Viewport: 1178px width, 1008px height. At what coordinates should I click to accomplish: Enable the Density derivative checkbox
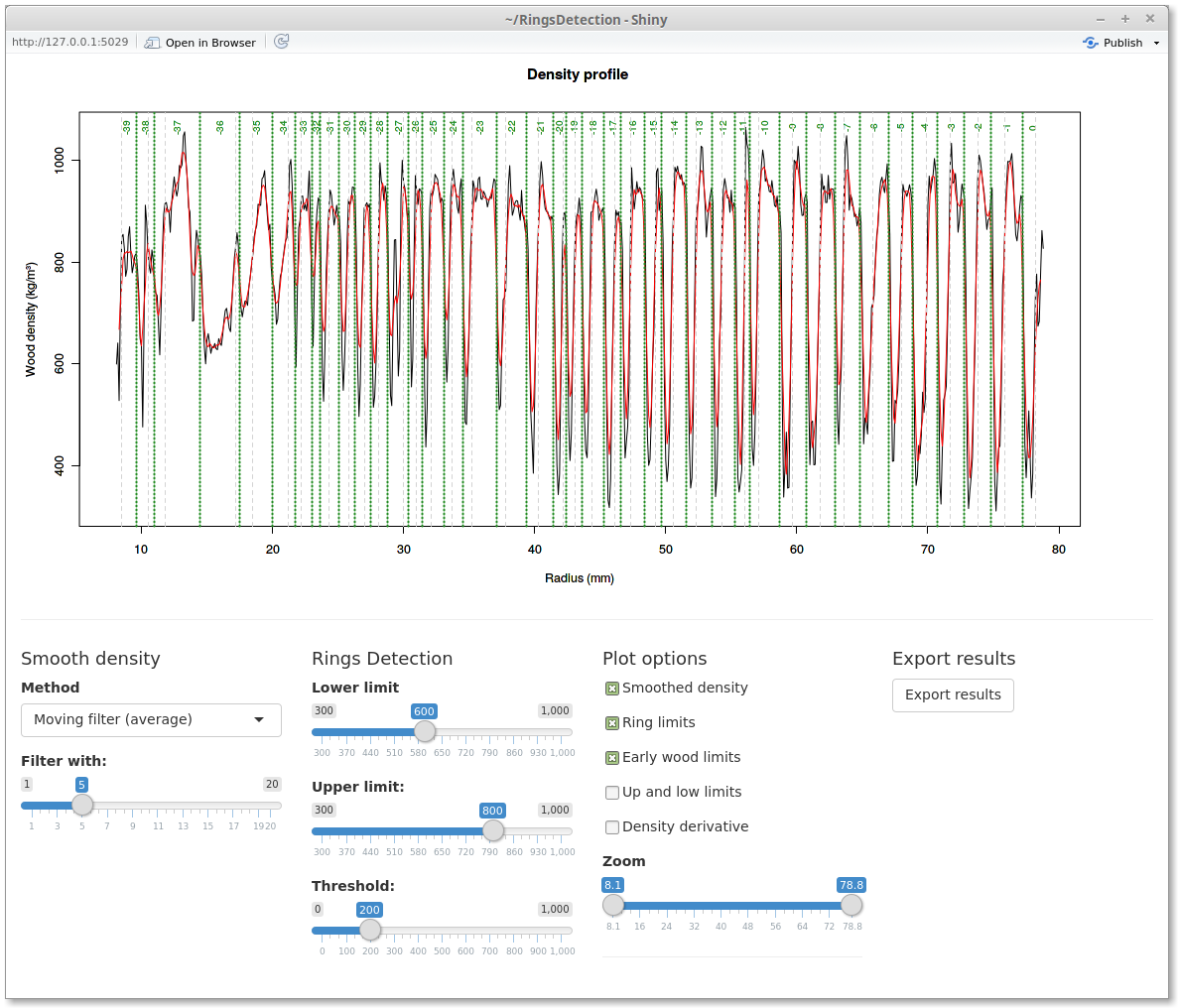[x=612, y=826]
